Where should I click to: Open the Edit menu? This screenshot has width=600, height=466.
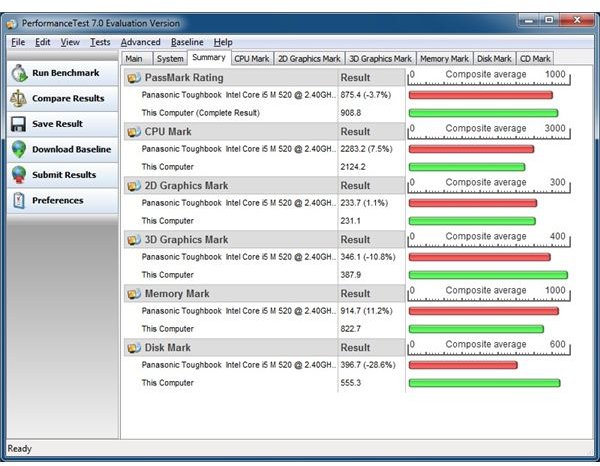point(42,42)
